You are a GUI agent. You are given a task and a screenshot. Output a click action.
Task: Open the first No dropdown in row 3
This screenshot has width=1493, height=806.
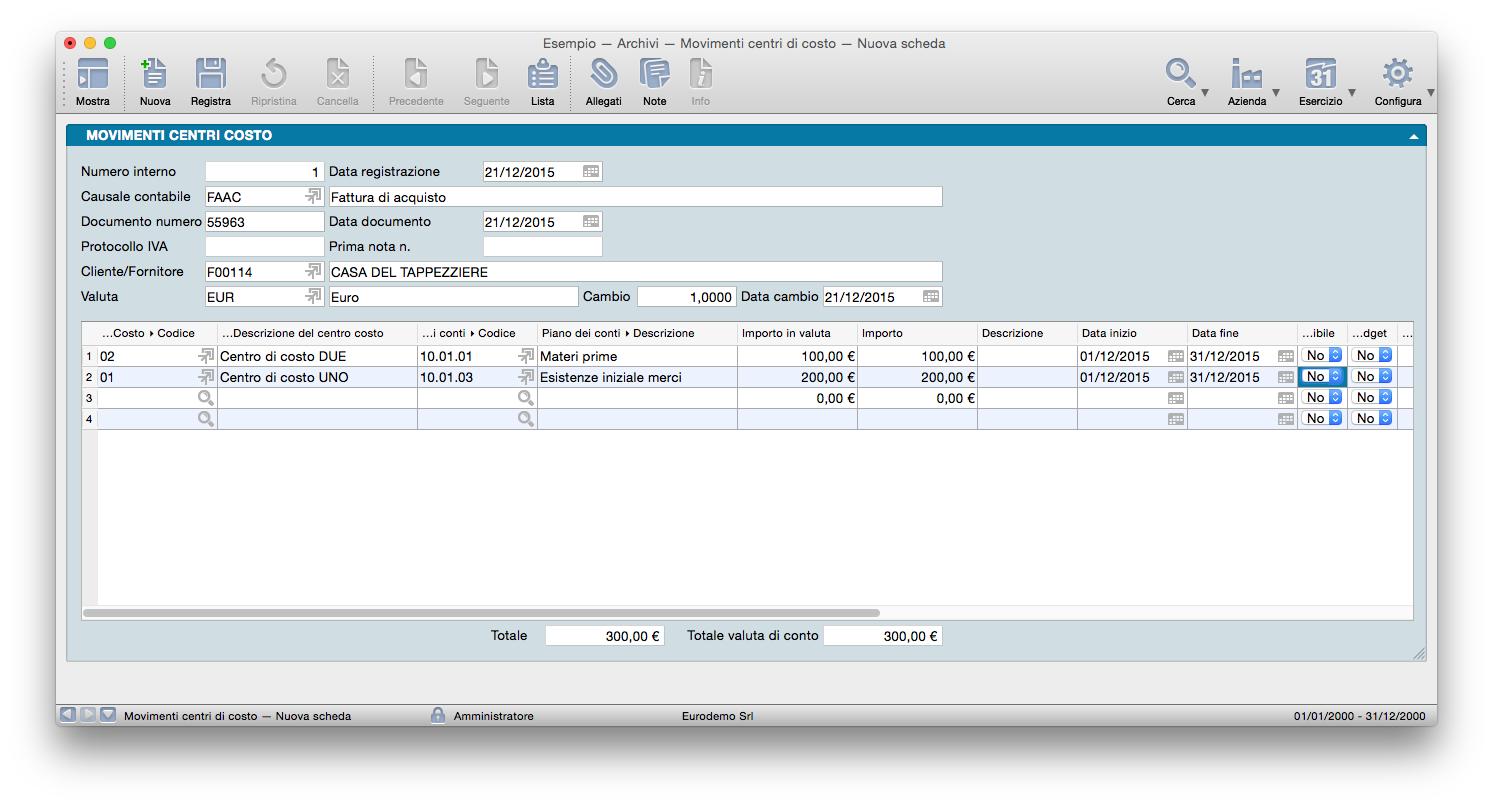[x=1322, y=398]
